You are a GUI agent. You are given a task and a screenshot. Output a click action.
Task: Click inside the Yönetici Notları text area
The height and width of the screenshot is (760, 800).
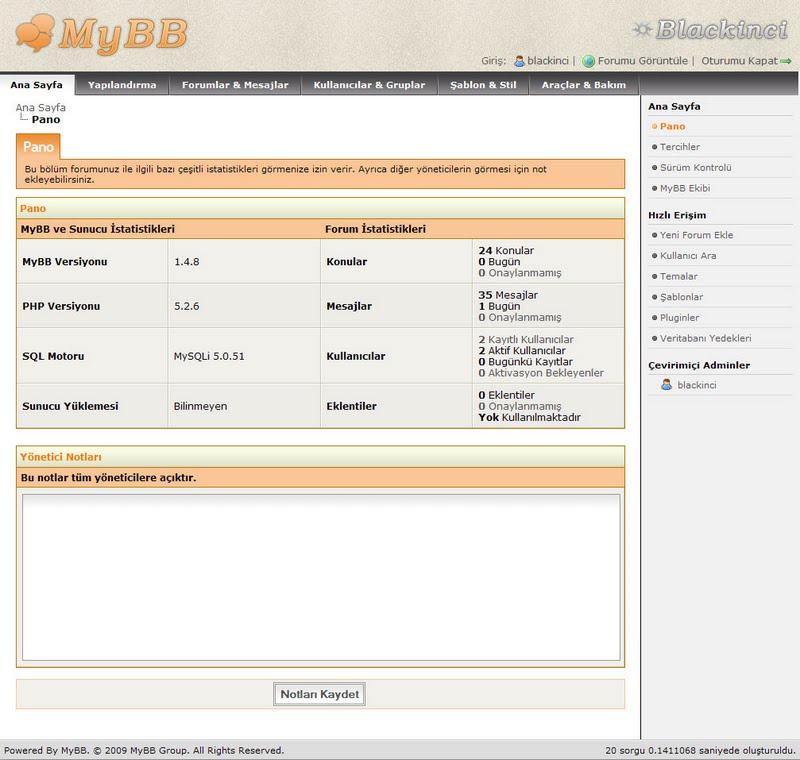(320, 576)
